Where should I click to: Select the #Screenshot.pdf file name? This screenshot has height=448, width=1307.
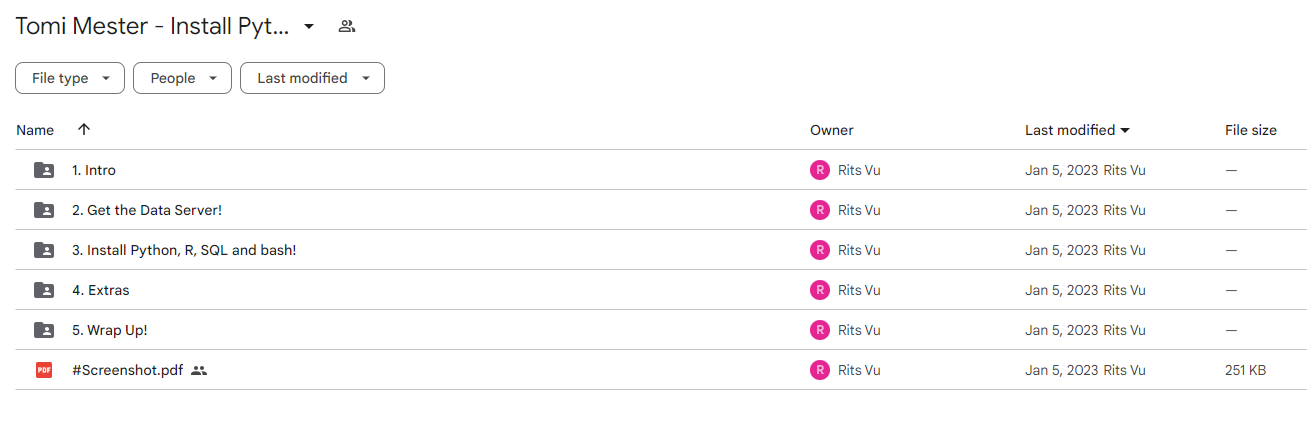point(127,370)
